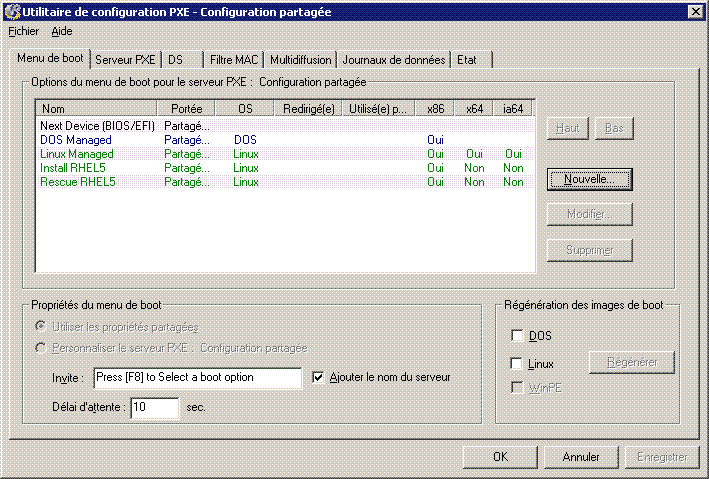Click the OS column header
709x479 pixels.
(x=246, y=108)
